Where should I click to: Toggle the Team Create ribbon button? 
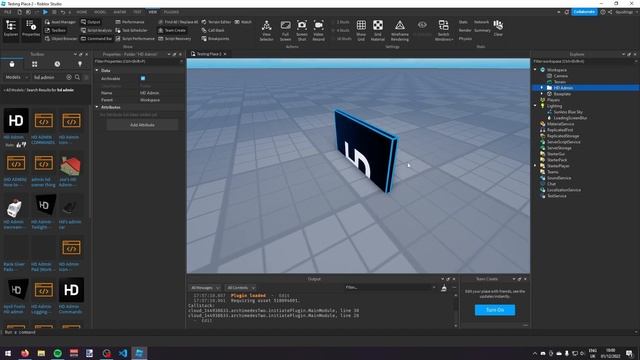(172, 30)
